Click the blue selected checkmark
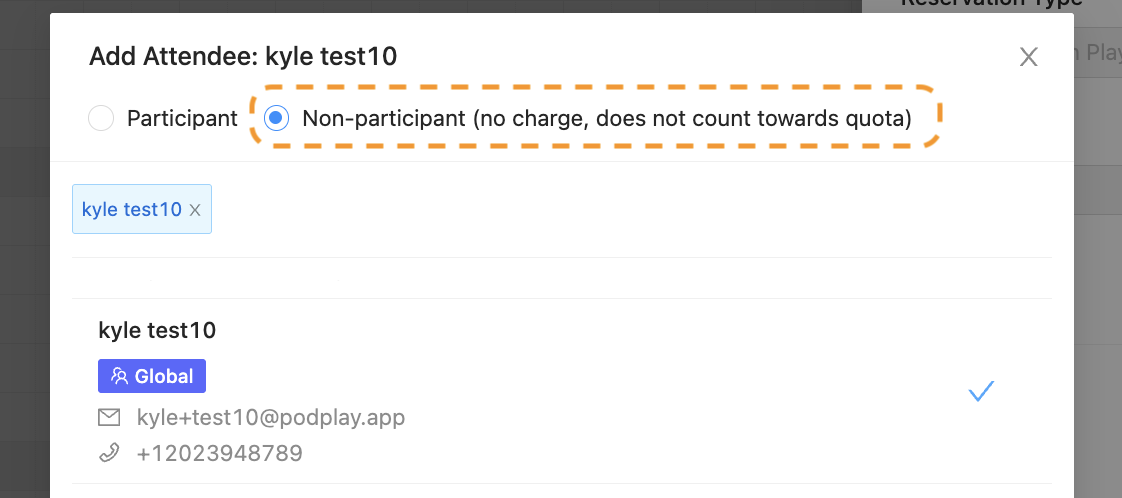Image resolution: width=1122 pixels, height=498 pixels. coord(981,392)
